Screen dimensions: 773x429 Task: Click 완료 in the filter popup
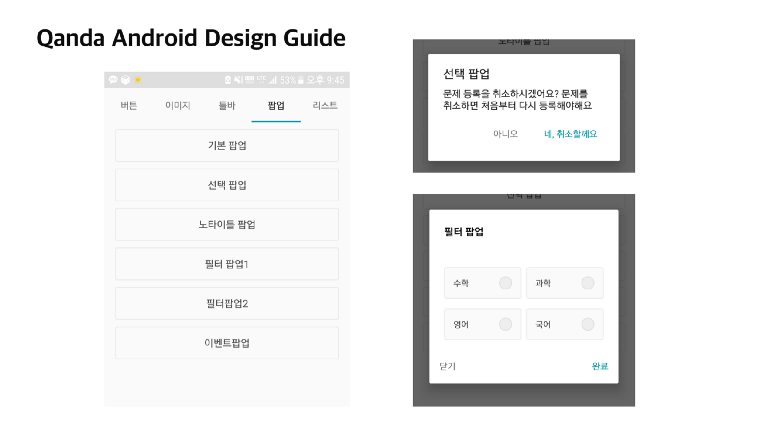click(x=599, y=366)
